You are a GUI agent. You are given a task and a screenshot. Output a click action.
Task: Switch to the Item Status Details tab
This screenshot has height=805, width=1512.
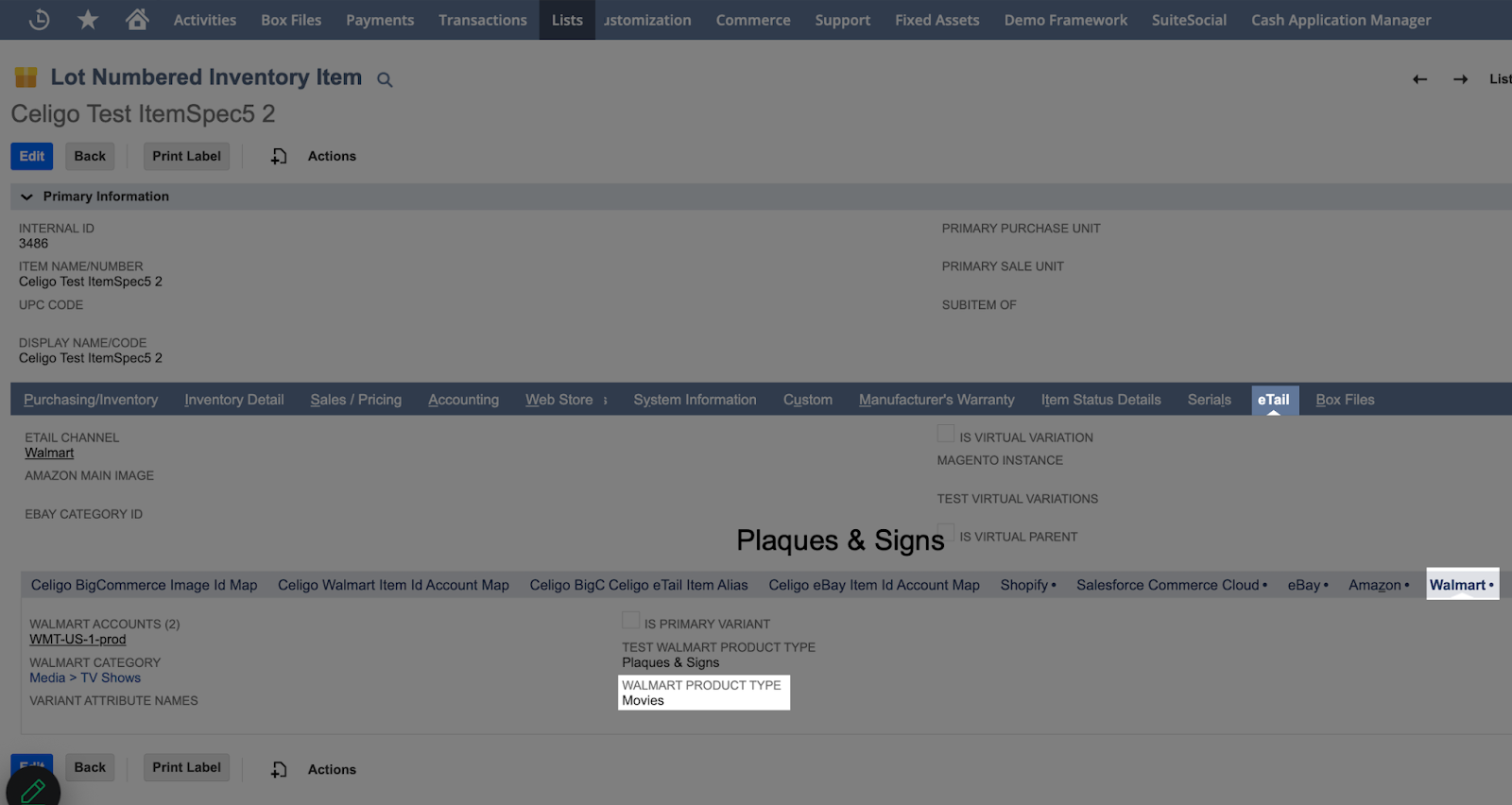(1101, 400)
